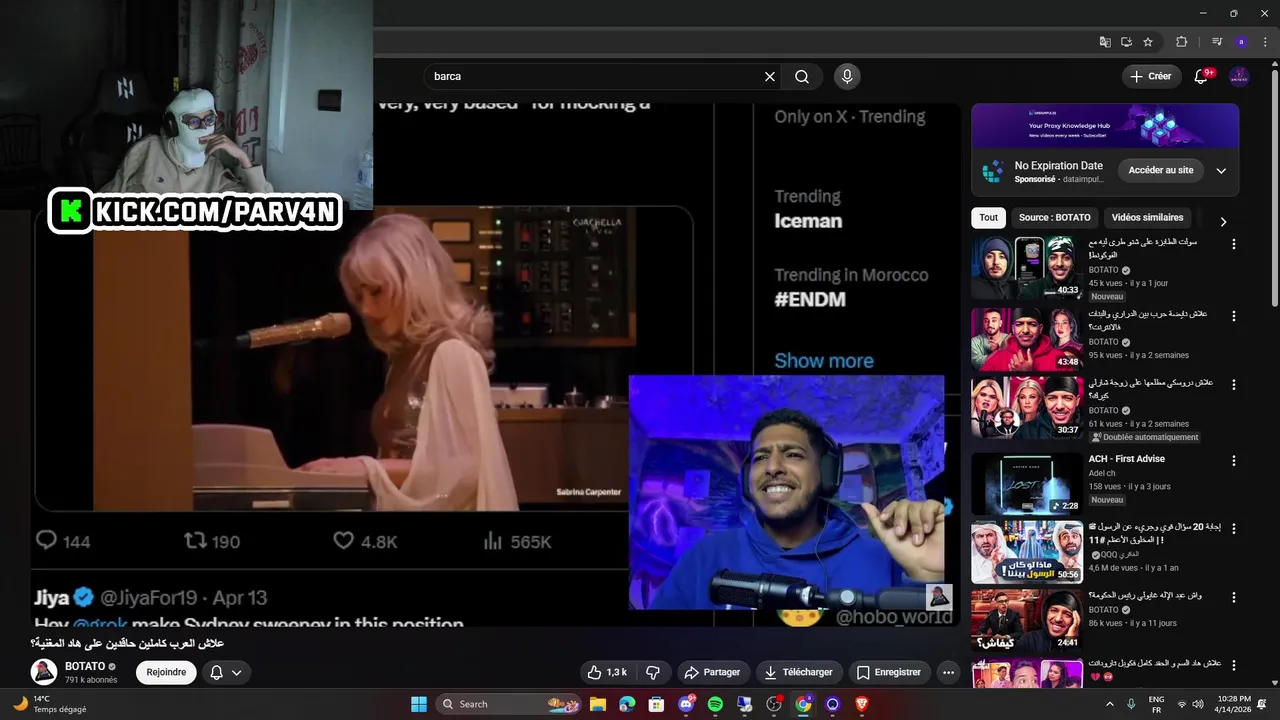Select the 'Vidéos similaires' filter chip

coord(1147,217)
